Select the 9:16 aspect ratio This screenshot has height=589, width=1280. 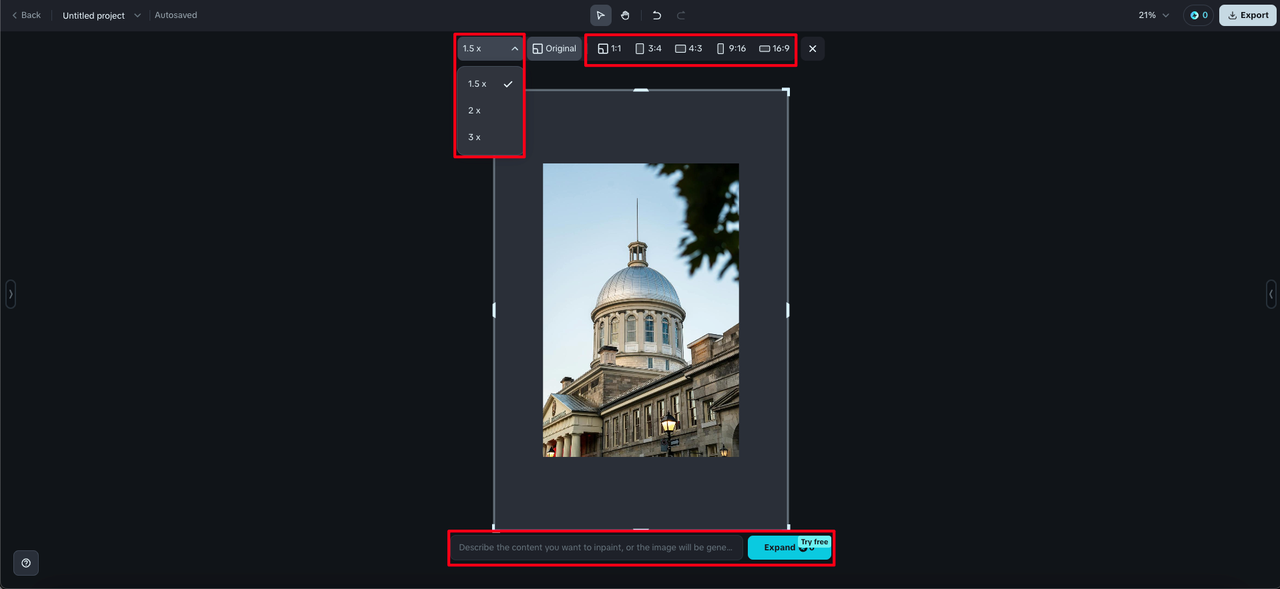pos(731,48)
